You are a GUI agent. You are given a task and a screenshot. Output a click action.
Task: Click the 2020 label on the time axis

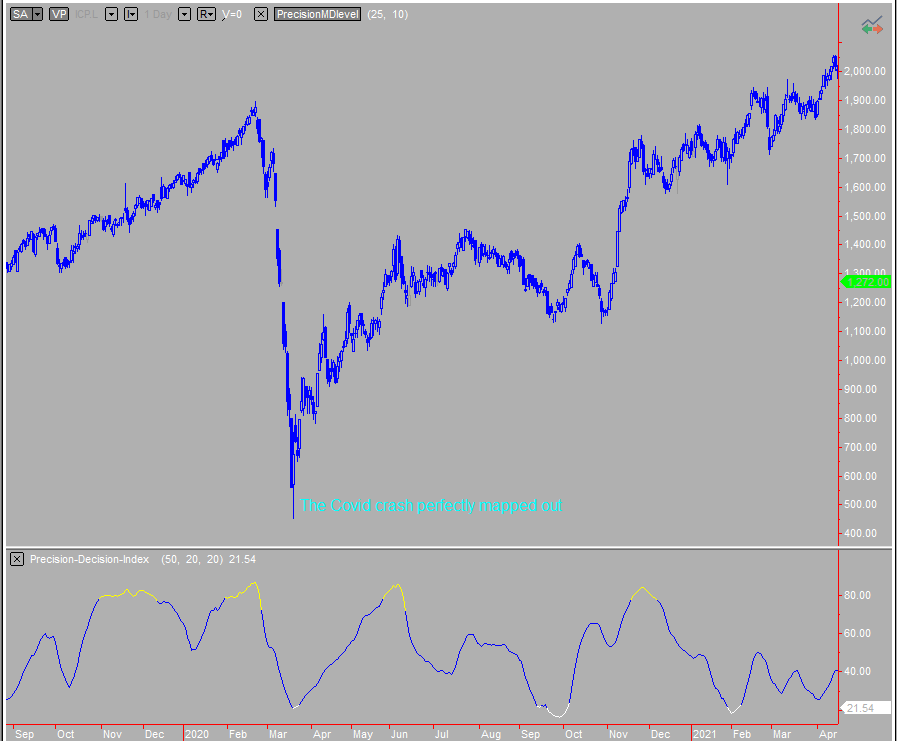click(x=197, y=733)
